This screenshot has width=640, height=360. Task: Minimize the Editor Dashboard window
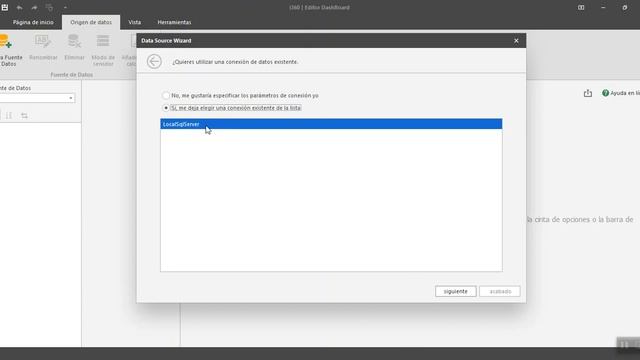[x=603, y=7]
